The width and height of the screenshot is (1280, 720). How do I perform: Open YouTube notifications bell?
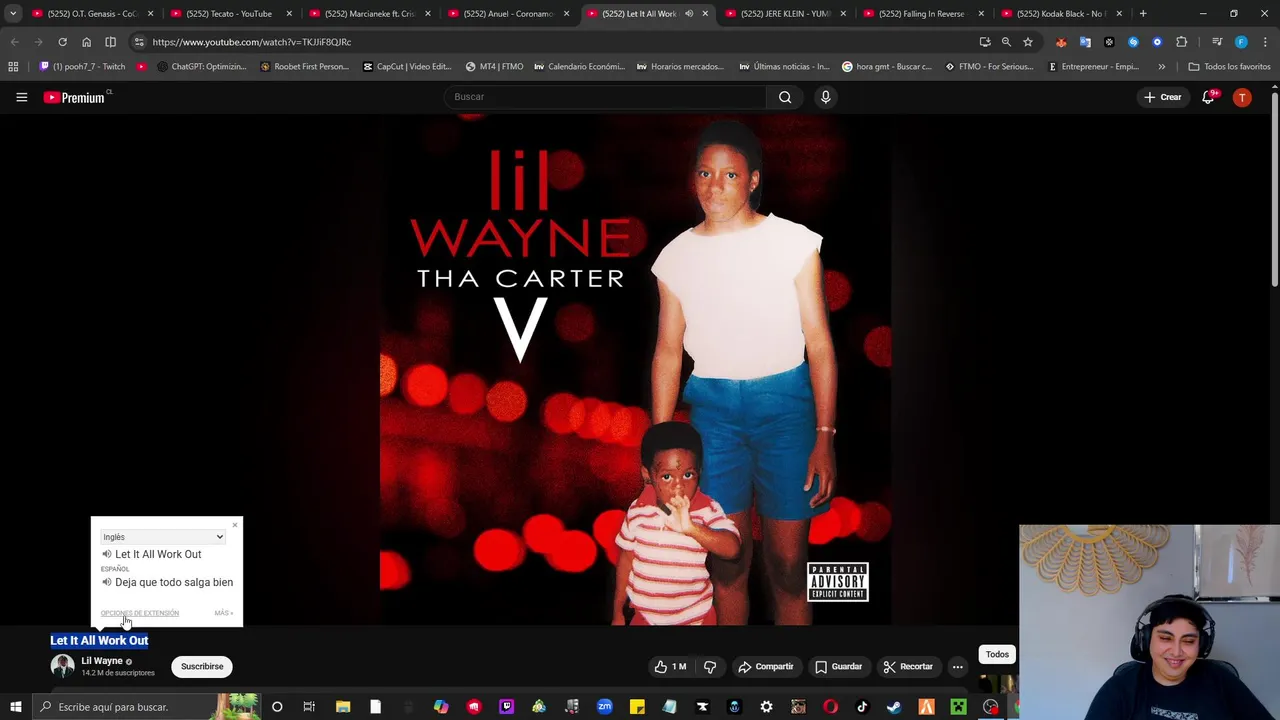(1208, 97)
